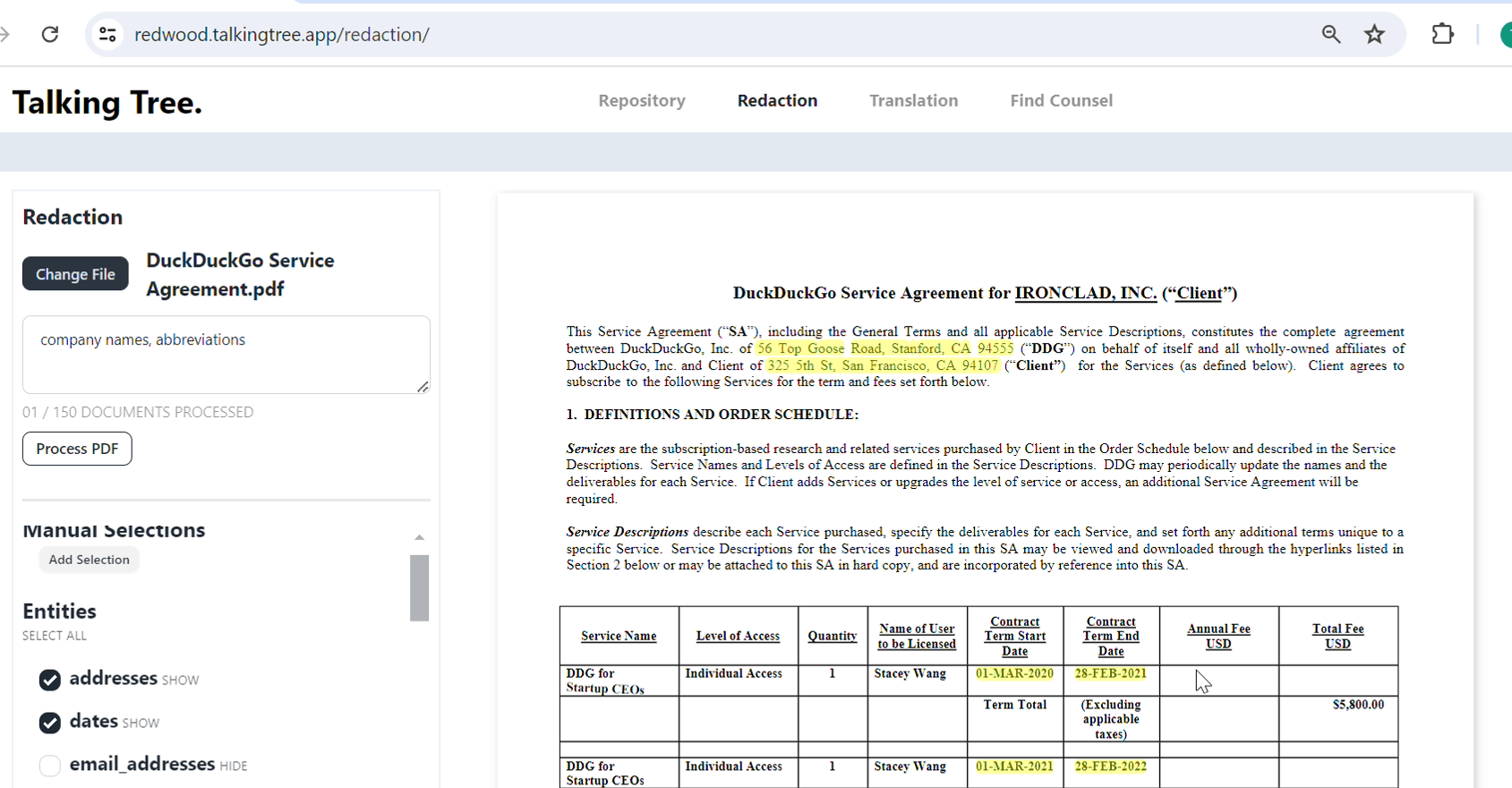This screenshot has height=788, width=1512.
Task: Click the Annual Fee USD column header
Action: [x=1218, y=637]
